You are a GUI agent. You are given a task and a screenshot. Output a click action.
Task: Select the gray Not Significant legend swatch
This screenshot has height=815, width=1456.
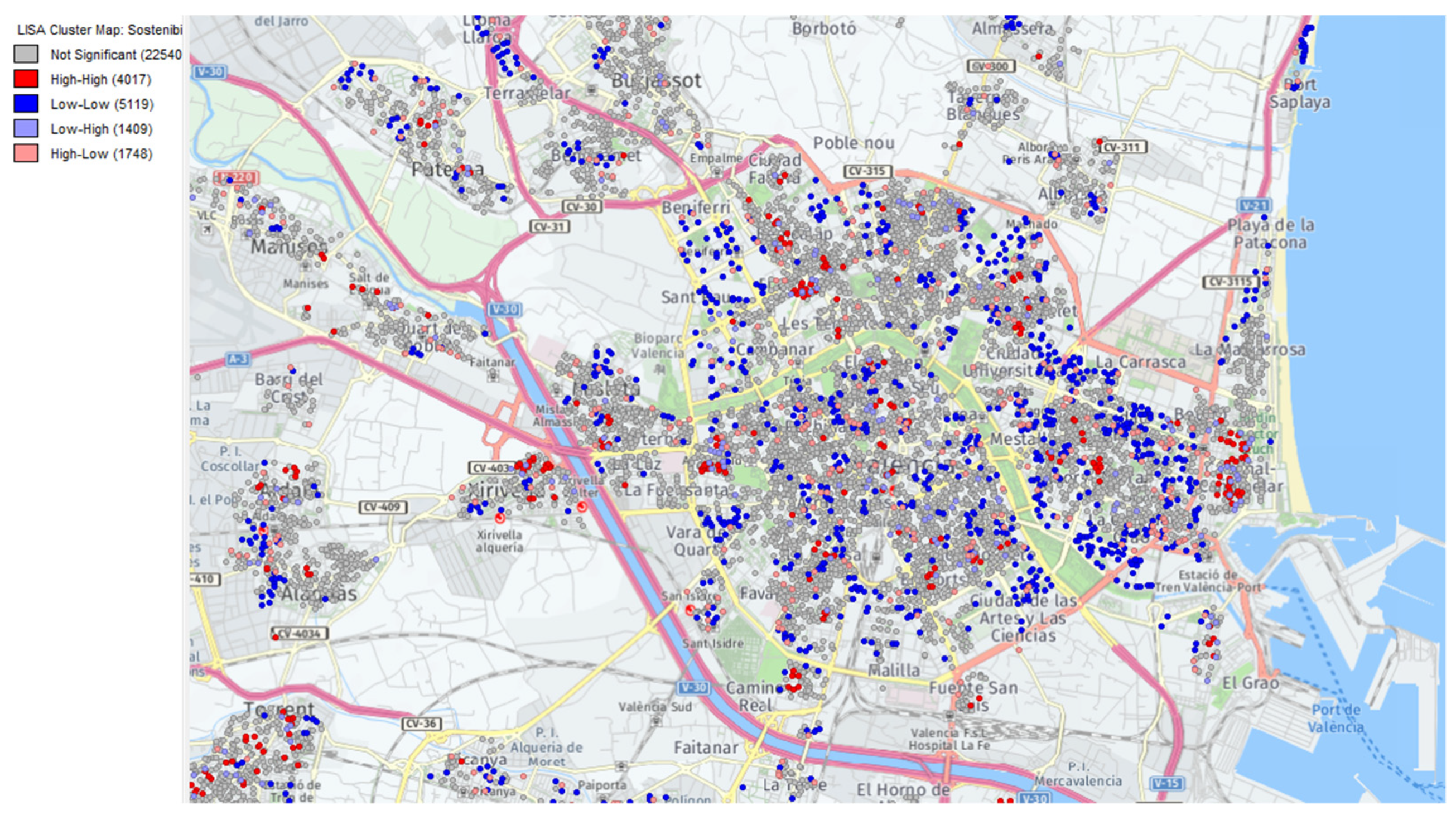(x=26, y=54)
